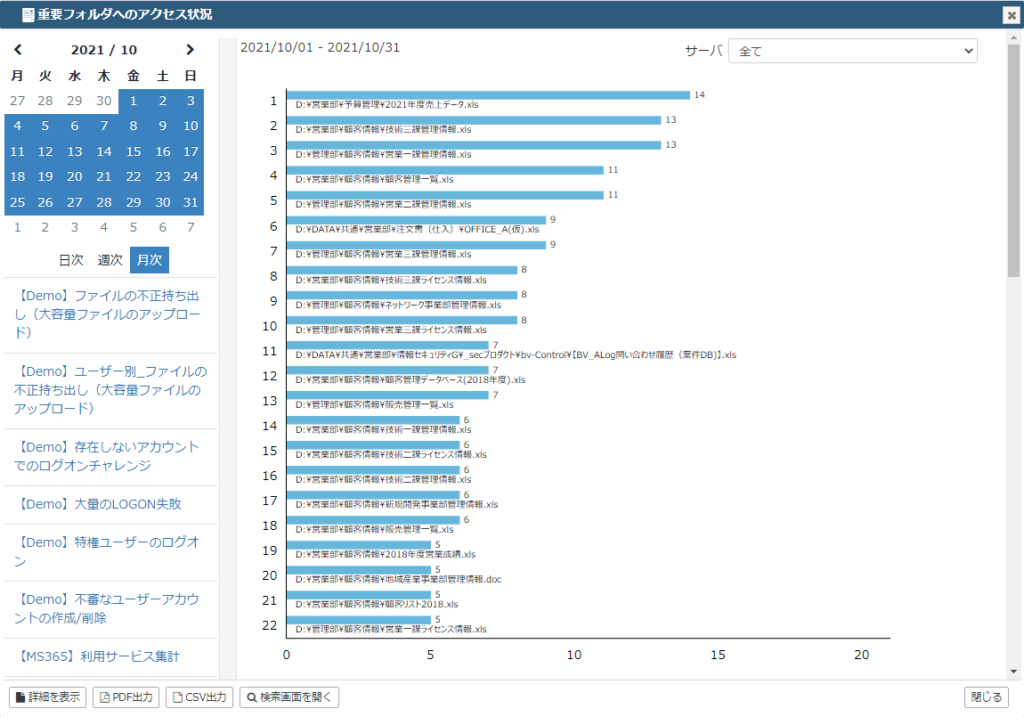Open the サーバ dropdown showing 全て
Image resolution: width=1024 pixels, height=717 pixels.
click(853, 51)
